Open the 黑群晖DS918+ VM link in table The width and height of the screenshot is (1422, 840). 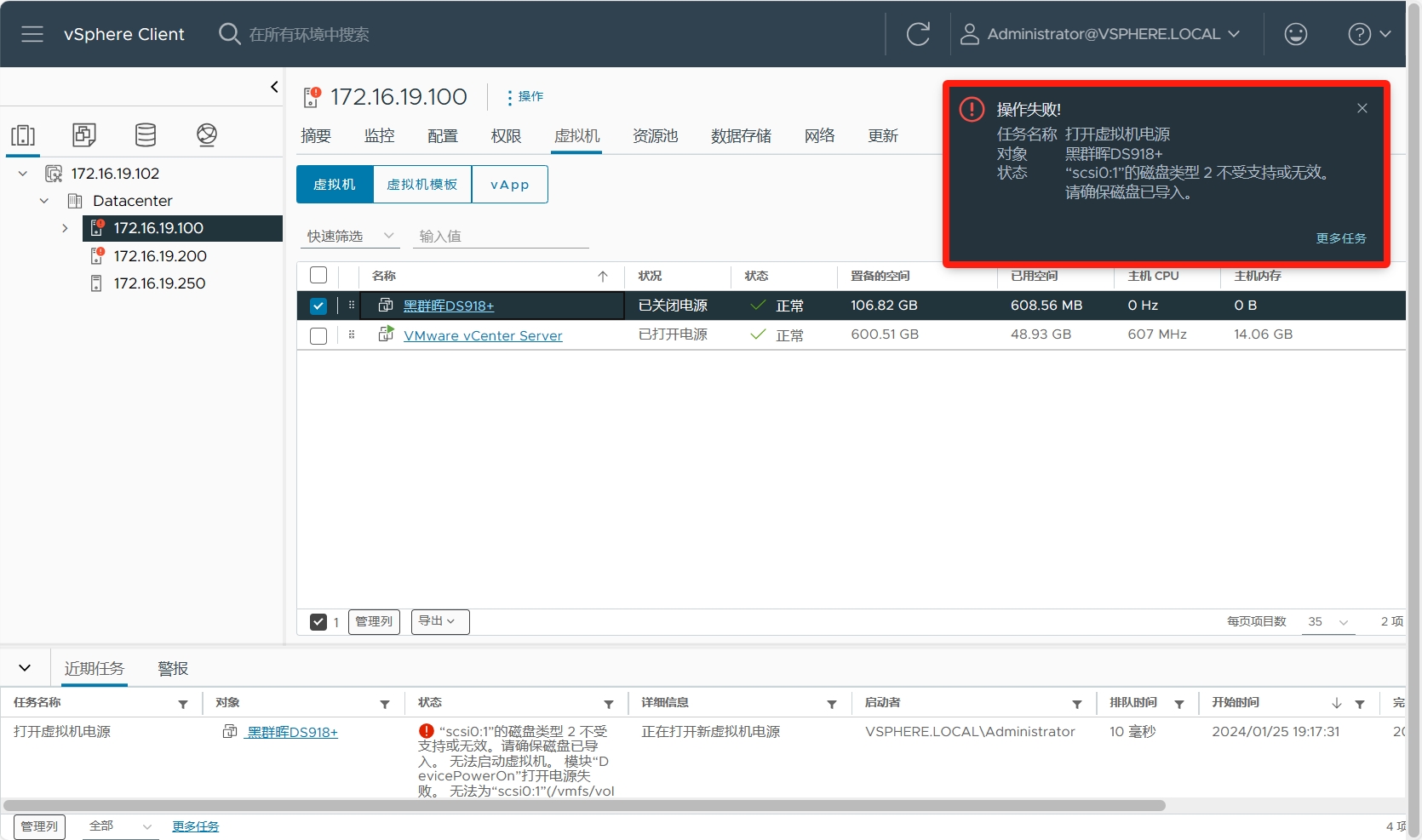point(449,306)
